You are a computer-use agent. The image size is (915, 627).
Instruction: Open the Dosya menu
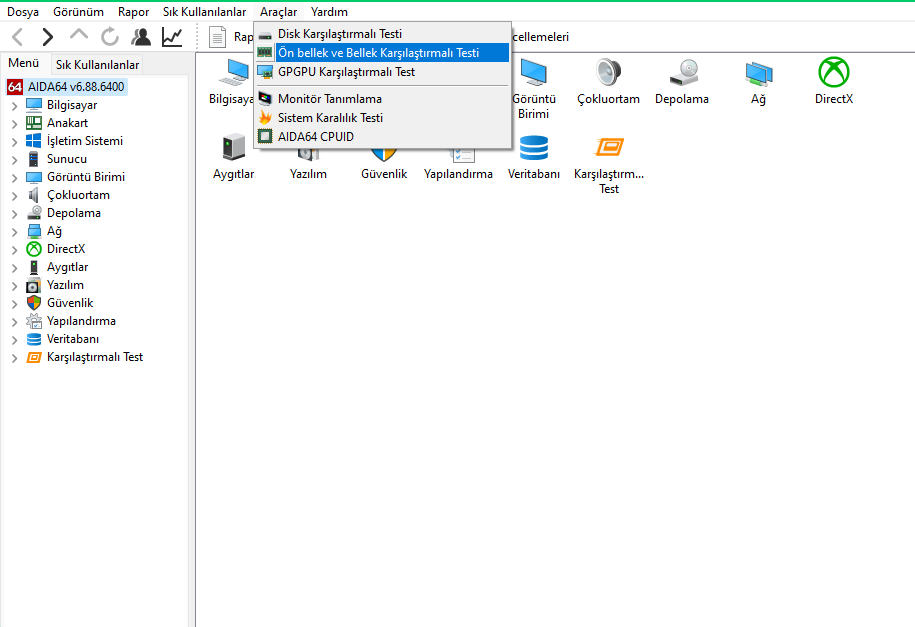[23, 12]
